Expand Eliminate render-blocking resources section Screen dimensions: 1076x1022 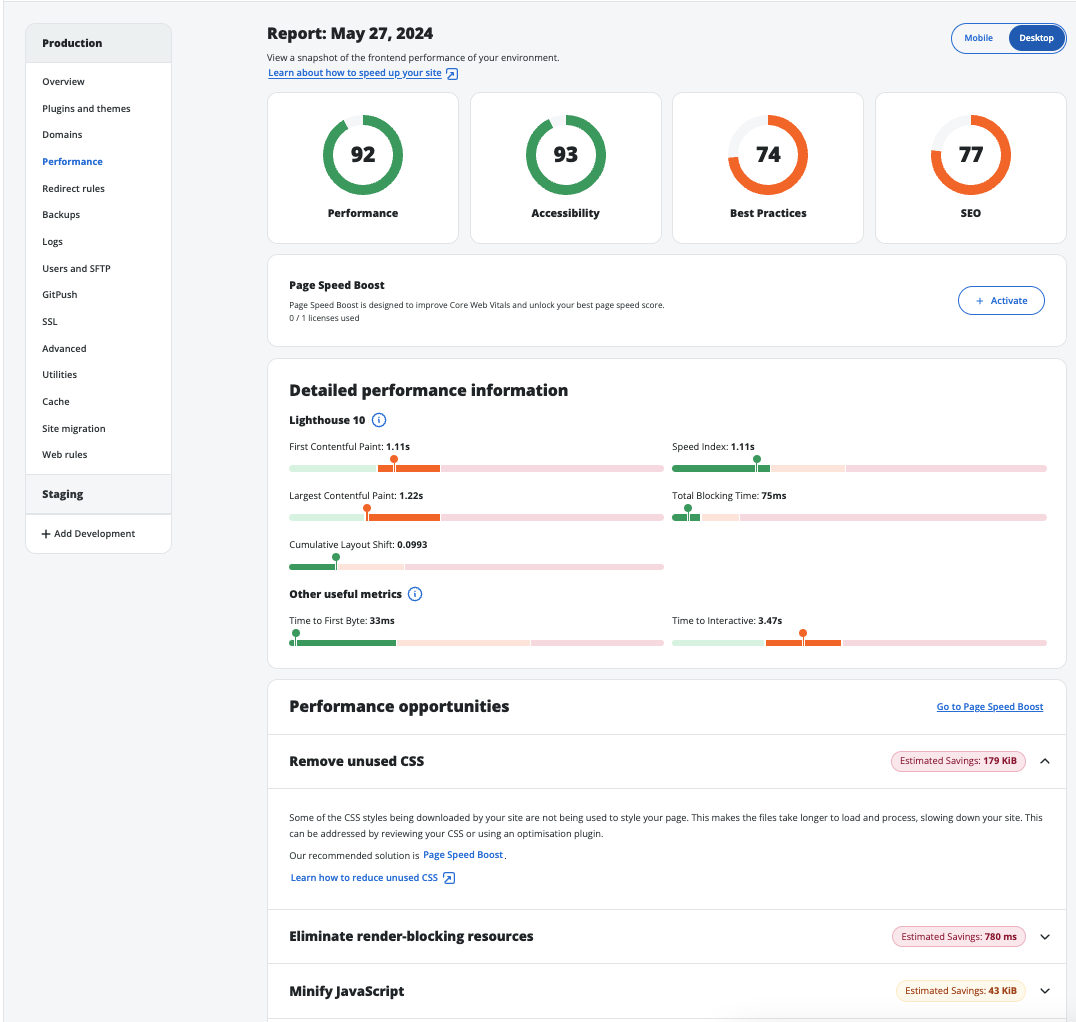1045,937
